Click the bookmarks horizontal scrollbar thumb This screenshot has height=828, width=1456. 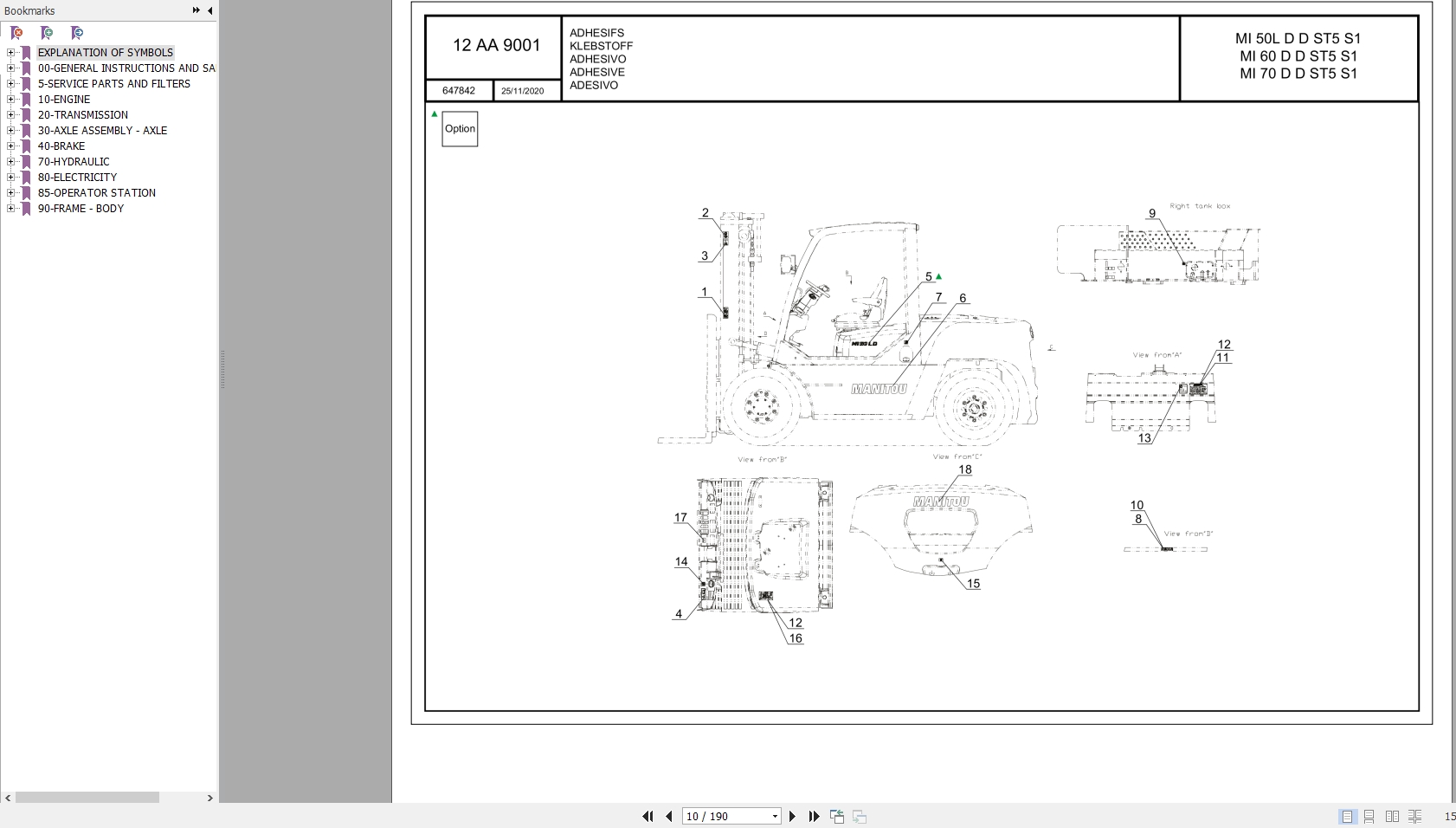tap(87, 797)
